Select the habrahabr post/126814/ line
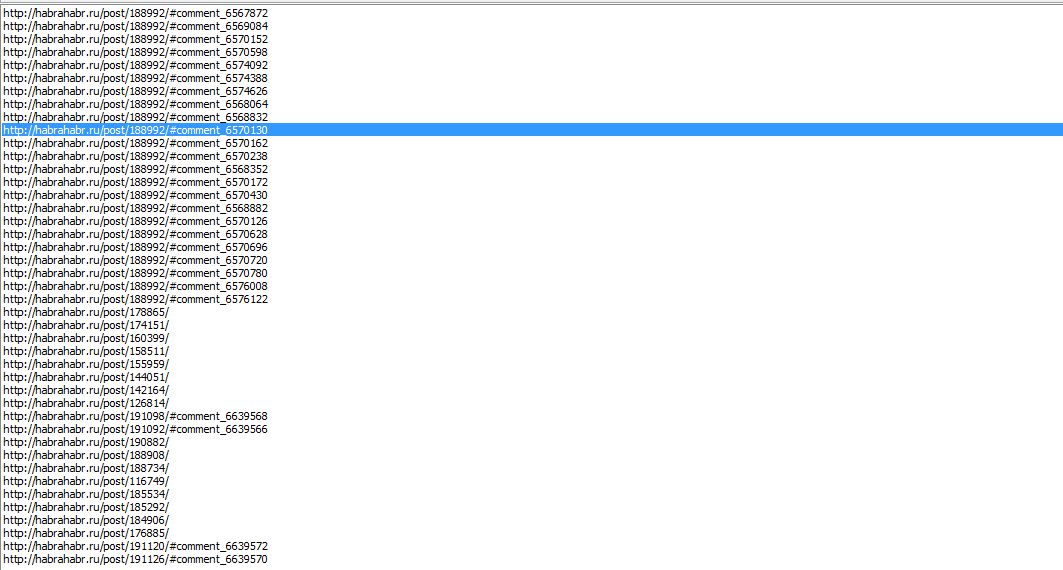The height and width of the screenshot is (570, 1063). point(86,403)
